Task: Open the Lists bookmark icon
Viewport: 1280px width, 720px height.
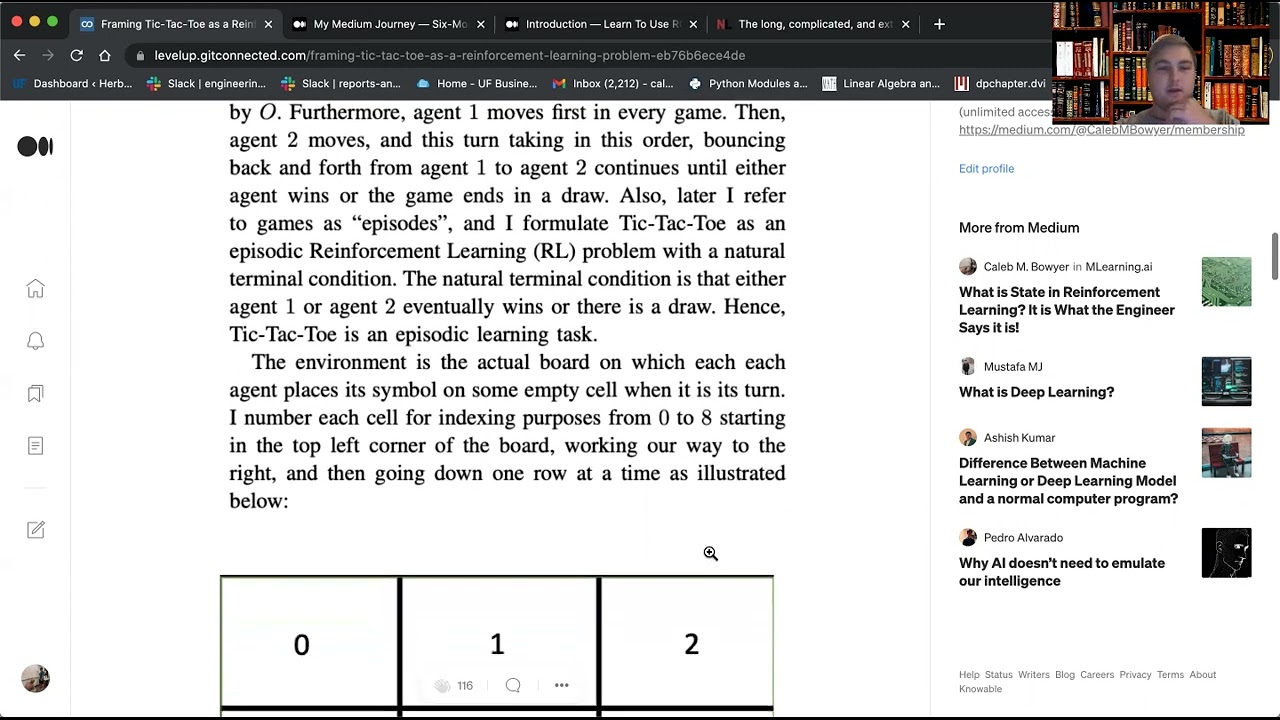Action: (35, 394)
